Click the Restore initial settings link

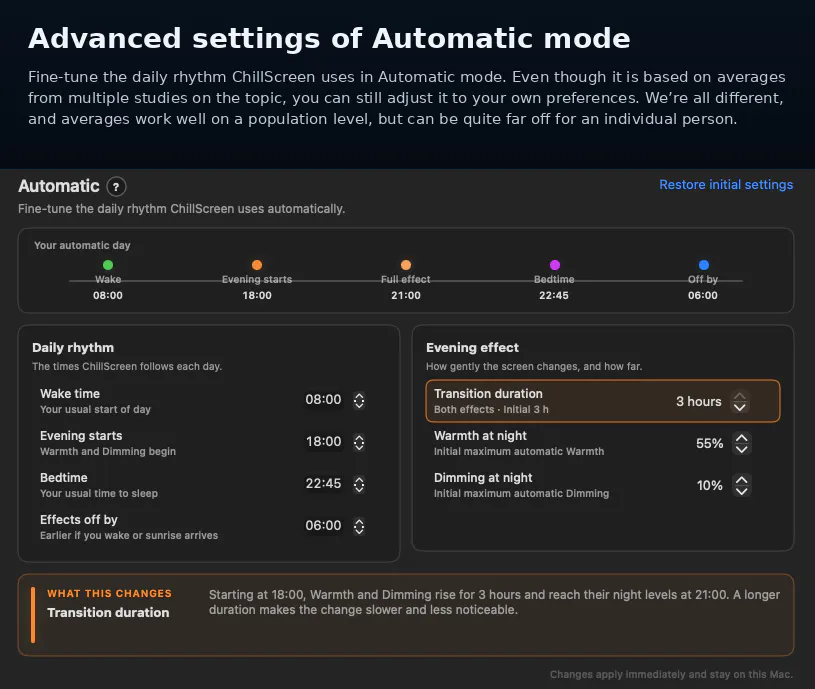coord(726,184)
